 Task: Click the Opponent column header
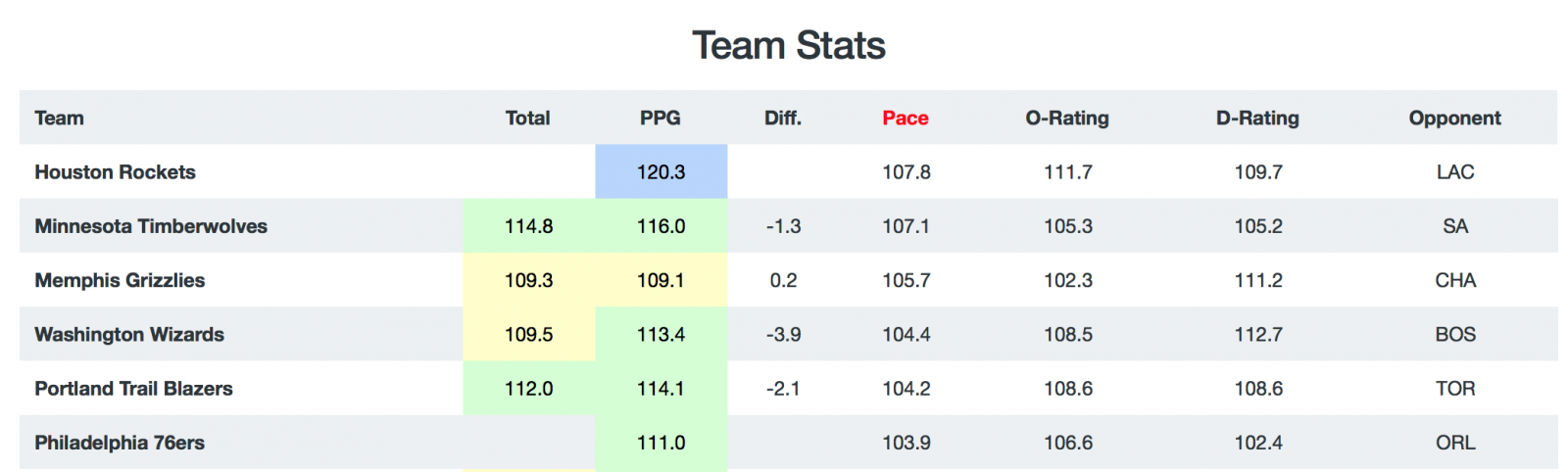coord(1454,118)
